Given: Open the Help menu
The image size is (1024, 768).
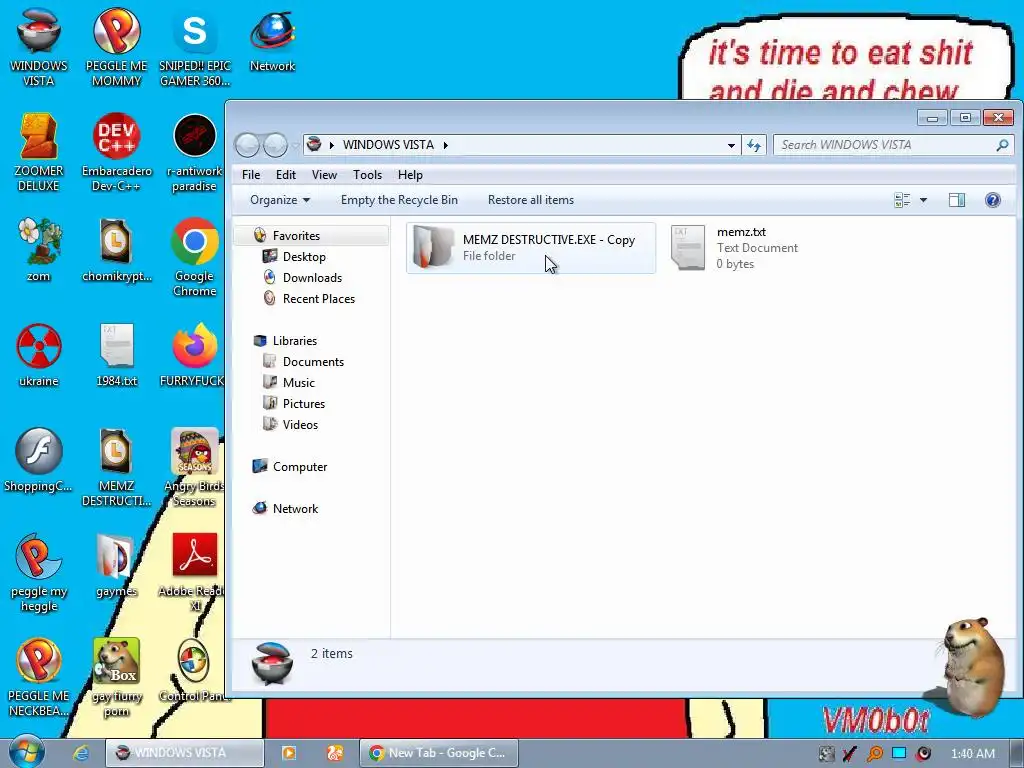Looking at the screenshot, I should (410, 174).
